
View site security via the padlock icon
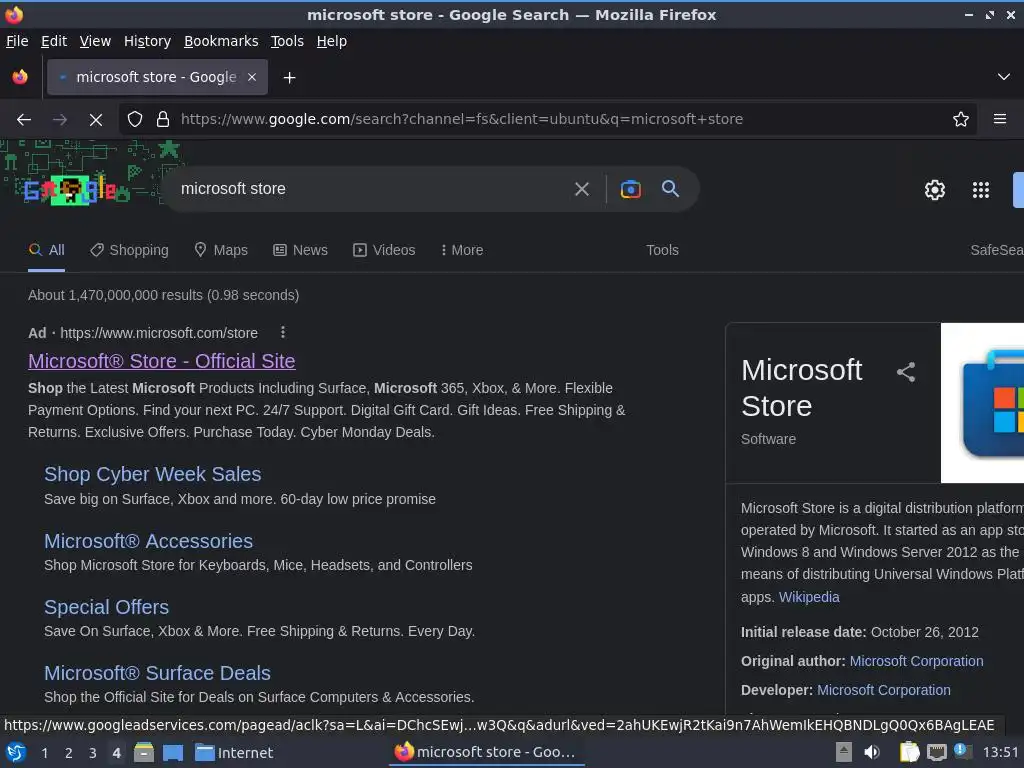coord(163,120)
